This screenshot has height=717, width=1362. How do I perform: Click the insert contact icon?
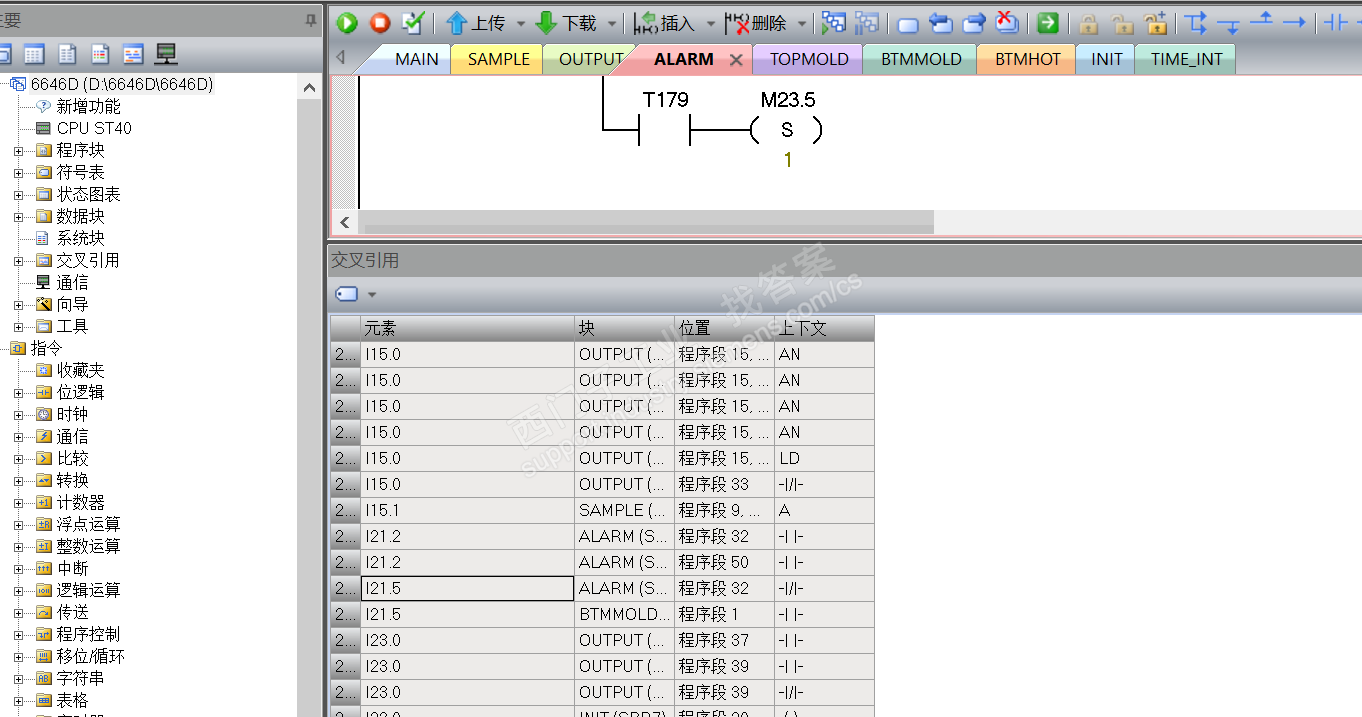tap(1336, 22)
